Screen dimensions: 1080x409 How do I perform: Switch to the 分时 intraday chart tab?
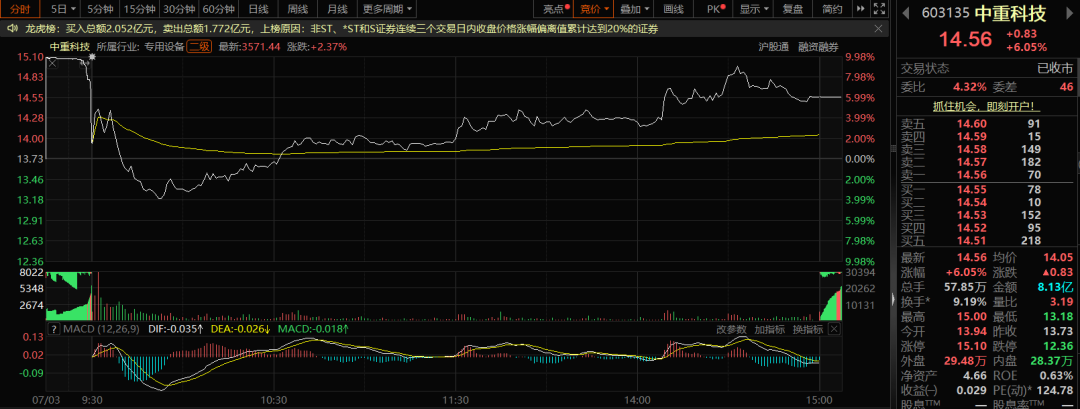coord(21,9)
